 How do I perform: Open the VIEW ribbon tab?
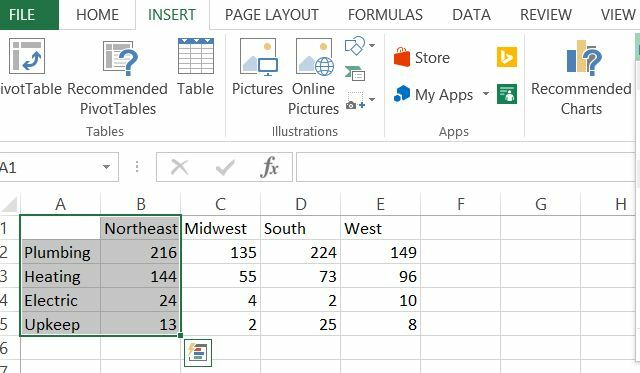point(618,15)
